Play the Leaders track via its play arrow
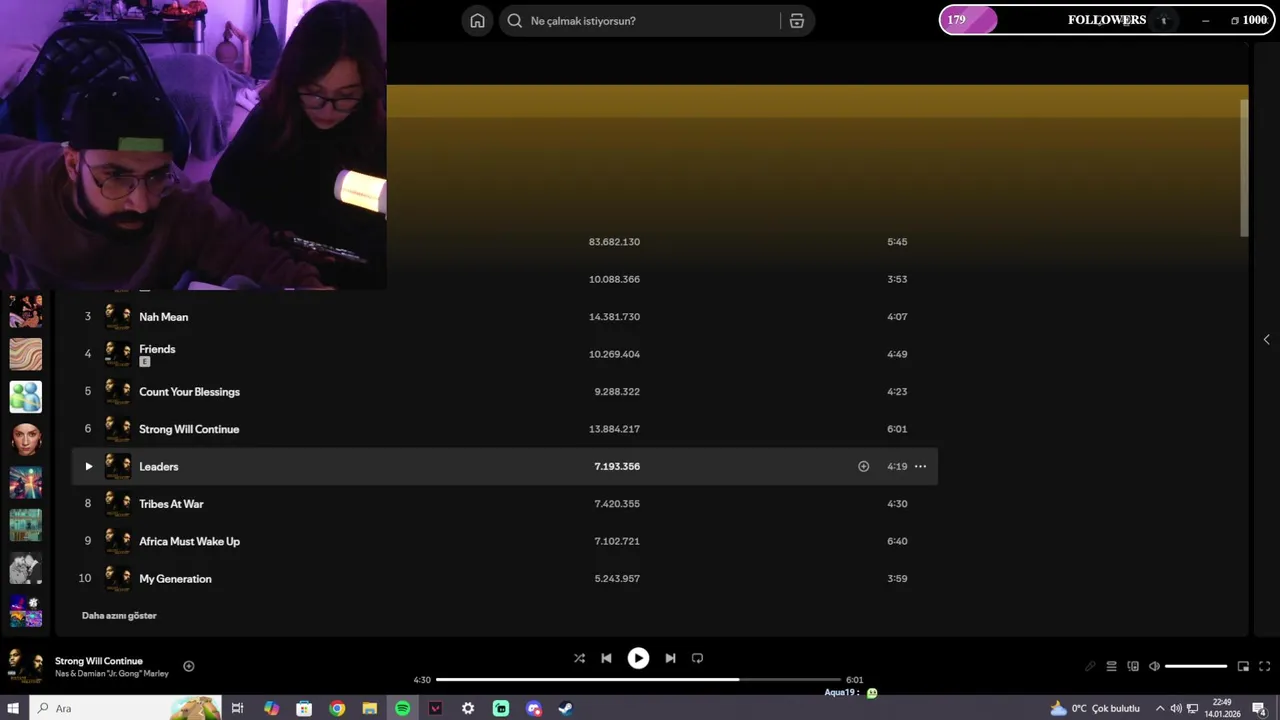Viewport: 1280px width, 720px height. pos(88,466)
